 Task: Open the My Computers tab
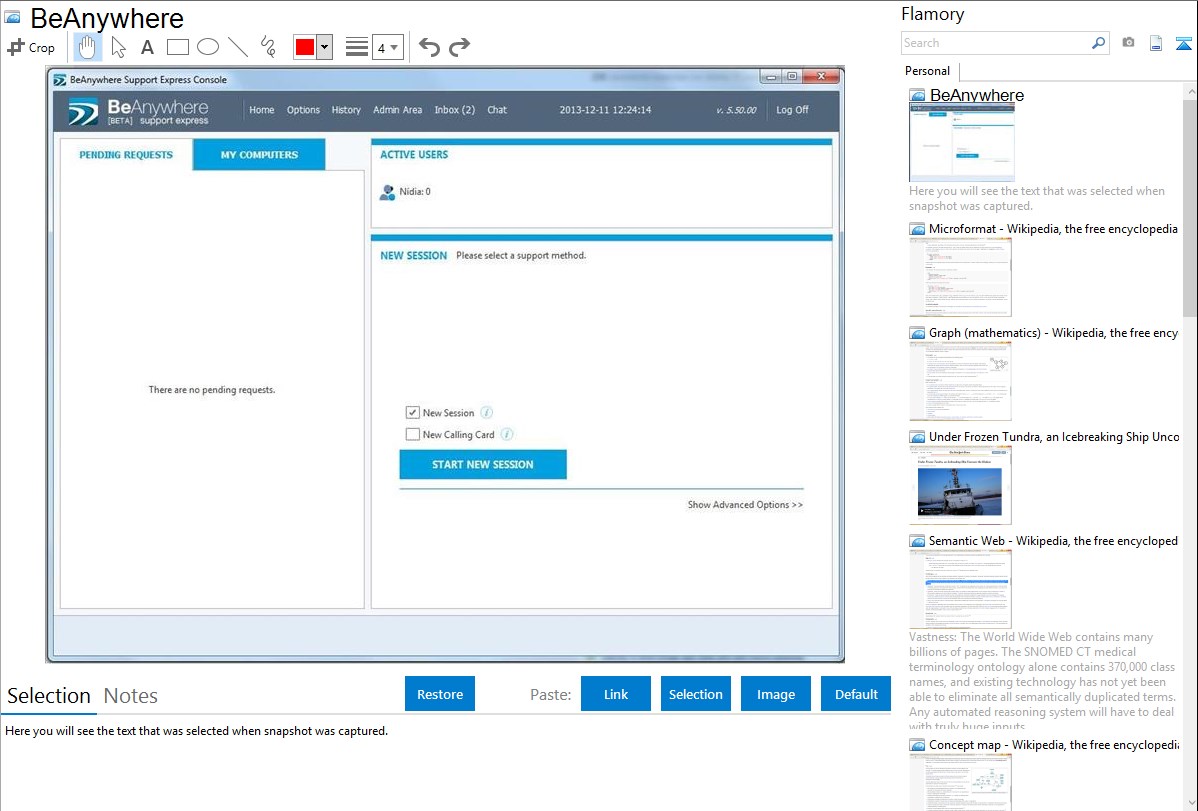(259, 154)
